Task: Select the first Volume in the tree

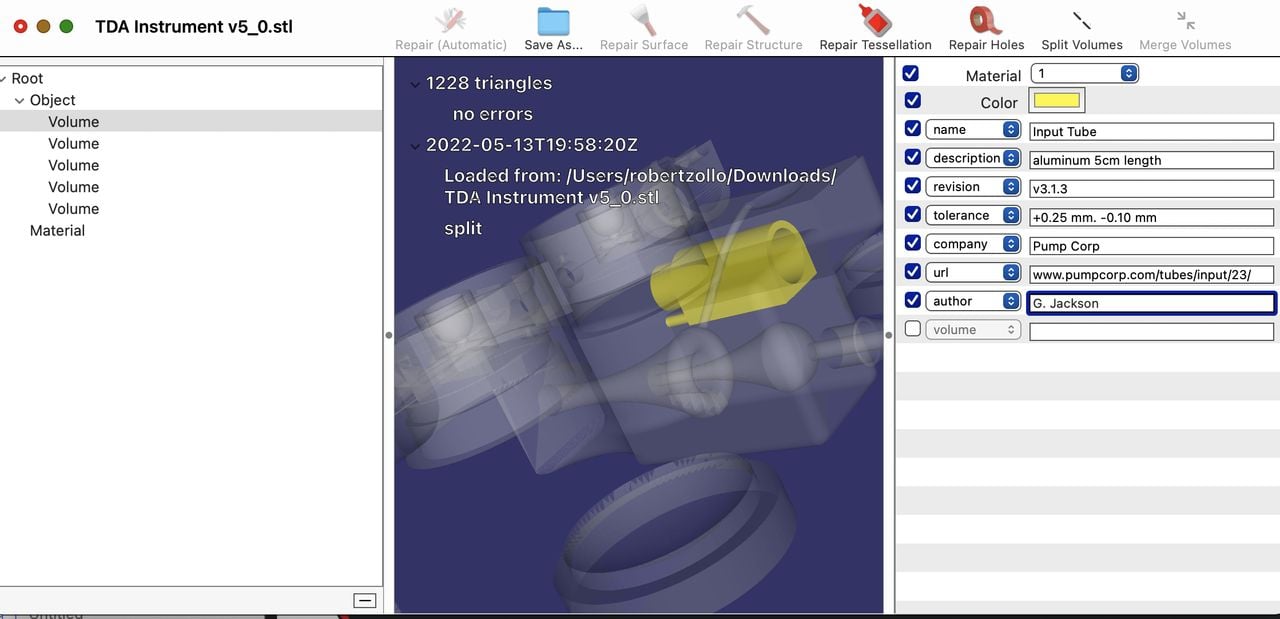Action: pos(73,121)
